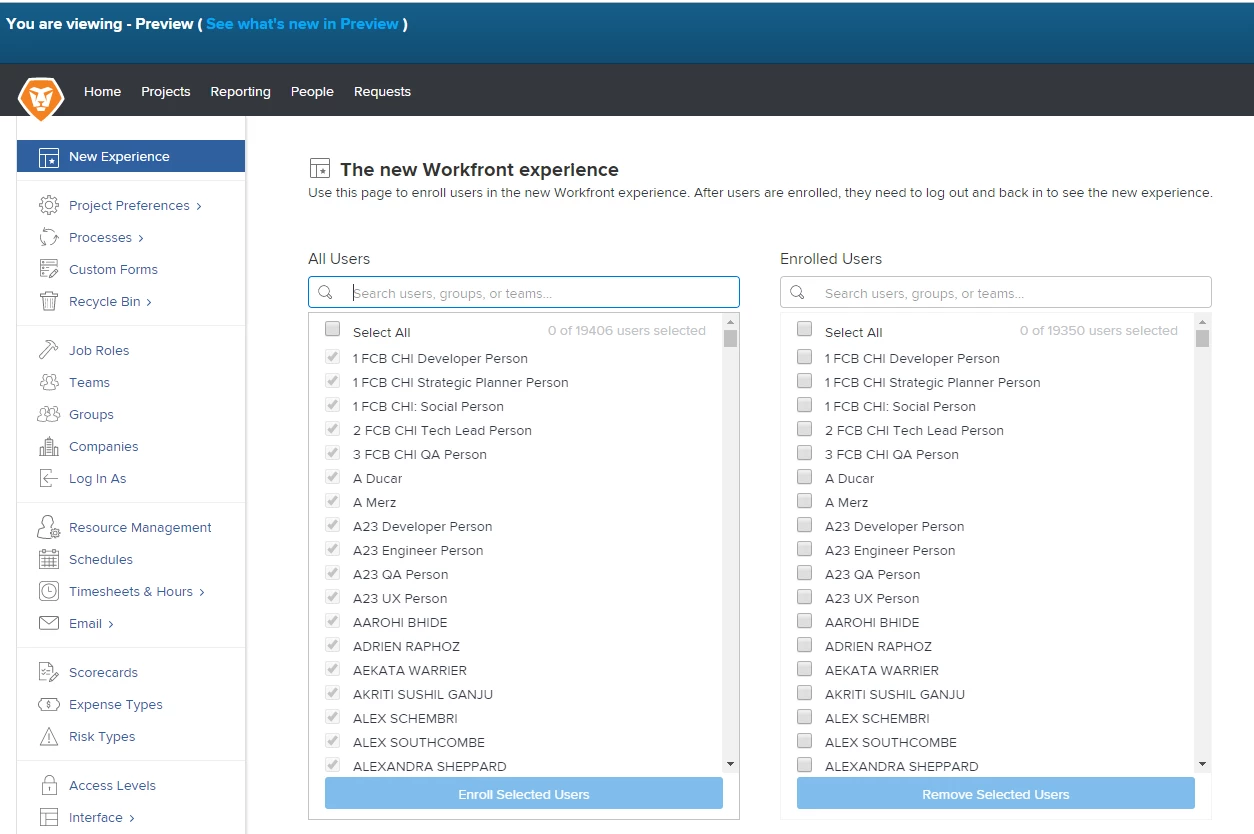The image size is (1254, 834).
Task: Click the New Experience sidebar icon
Action: [x=48, y=157]
